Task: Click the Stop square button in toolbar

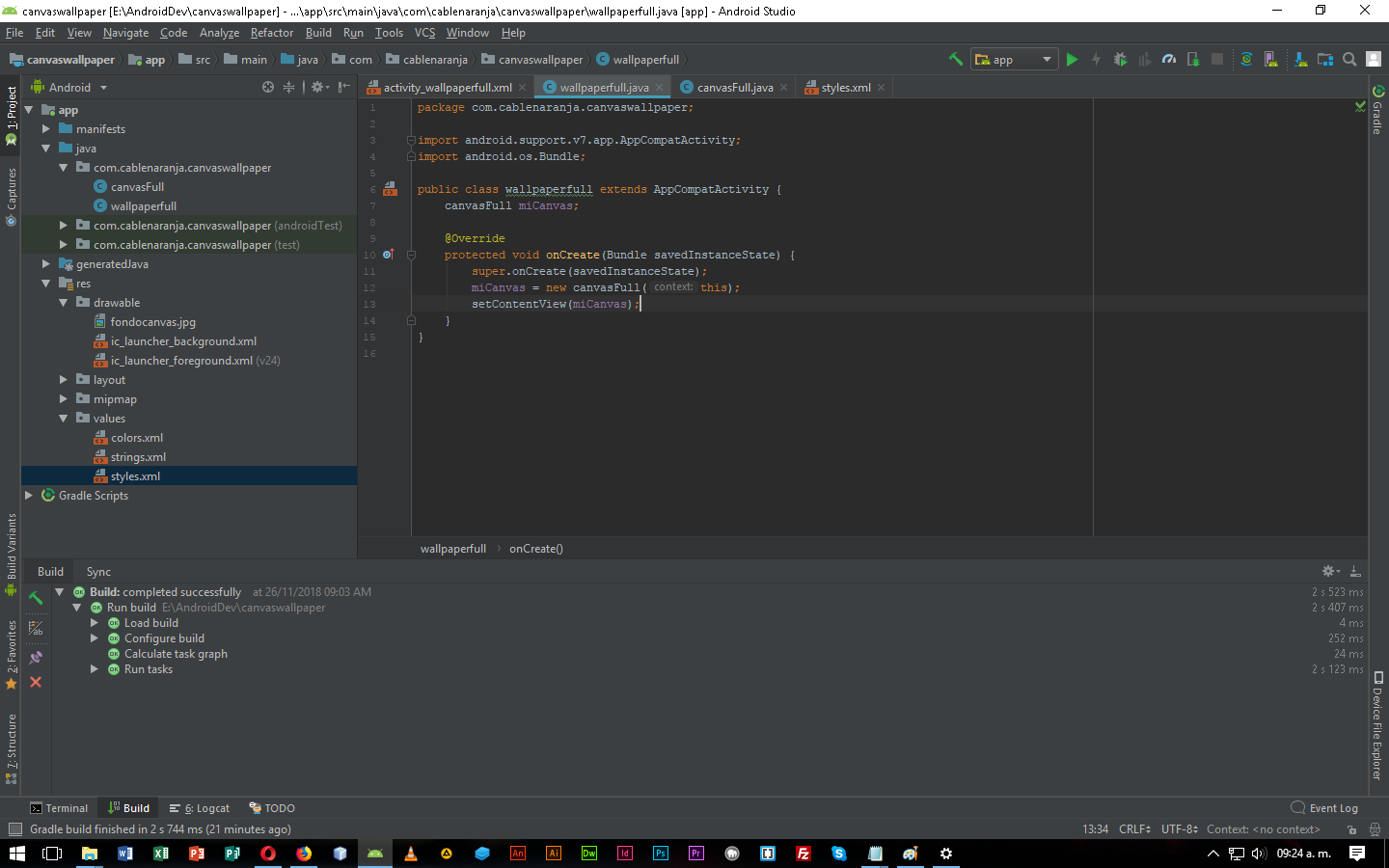Action: 1217,59
